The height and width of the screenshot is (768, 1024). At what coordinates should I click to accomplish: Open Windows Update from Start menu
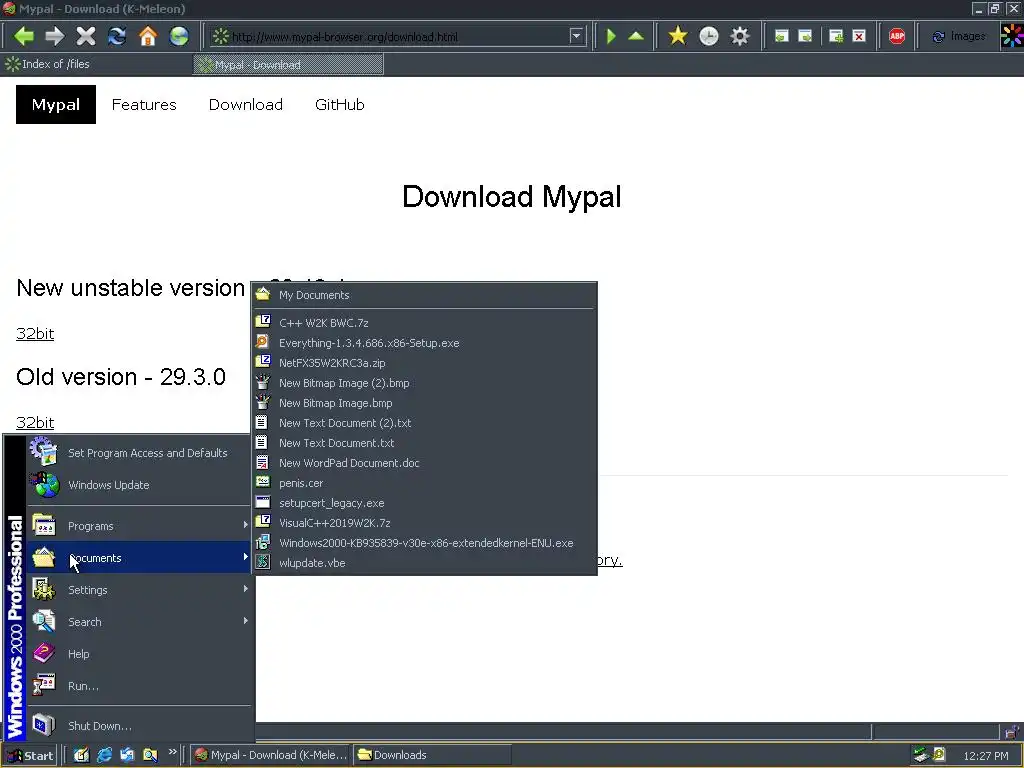pos(139,485)
